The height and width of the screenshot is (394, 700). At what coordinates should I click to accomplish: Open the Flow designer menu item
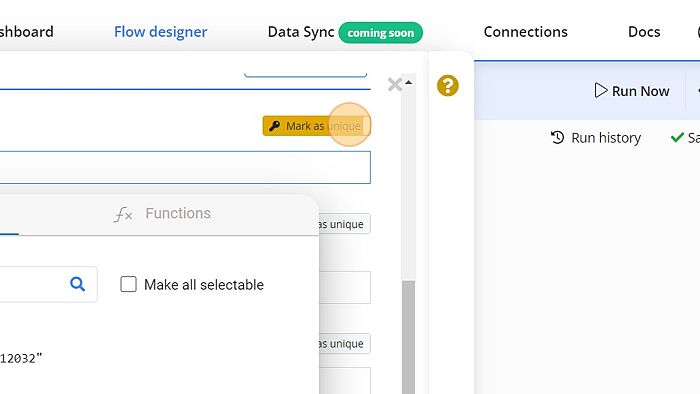[160, 32]
